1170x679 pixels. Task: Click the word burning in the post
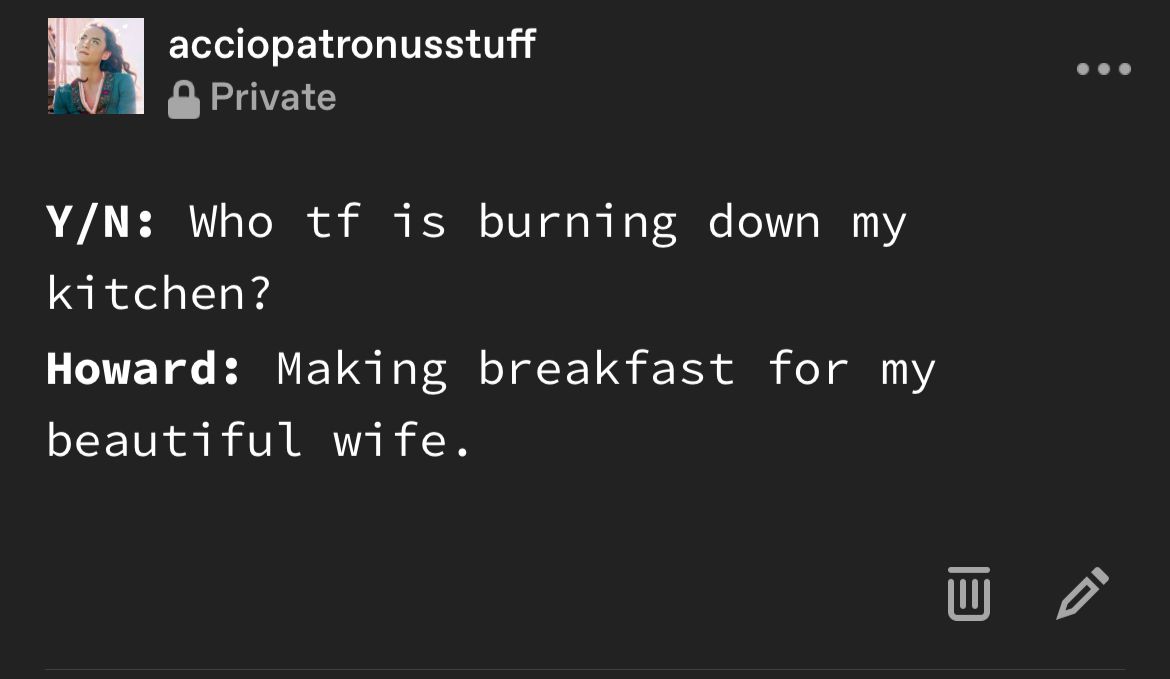tap(578, 222)
